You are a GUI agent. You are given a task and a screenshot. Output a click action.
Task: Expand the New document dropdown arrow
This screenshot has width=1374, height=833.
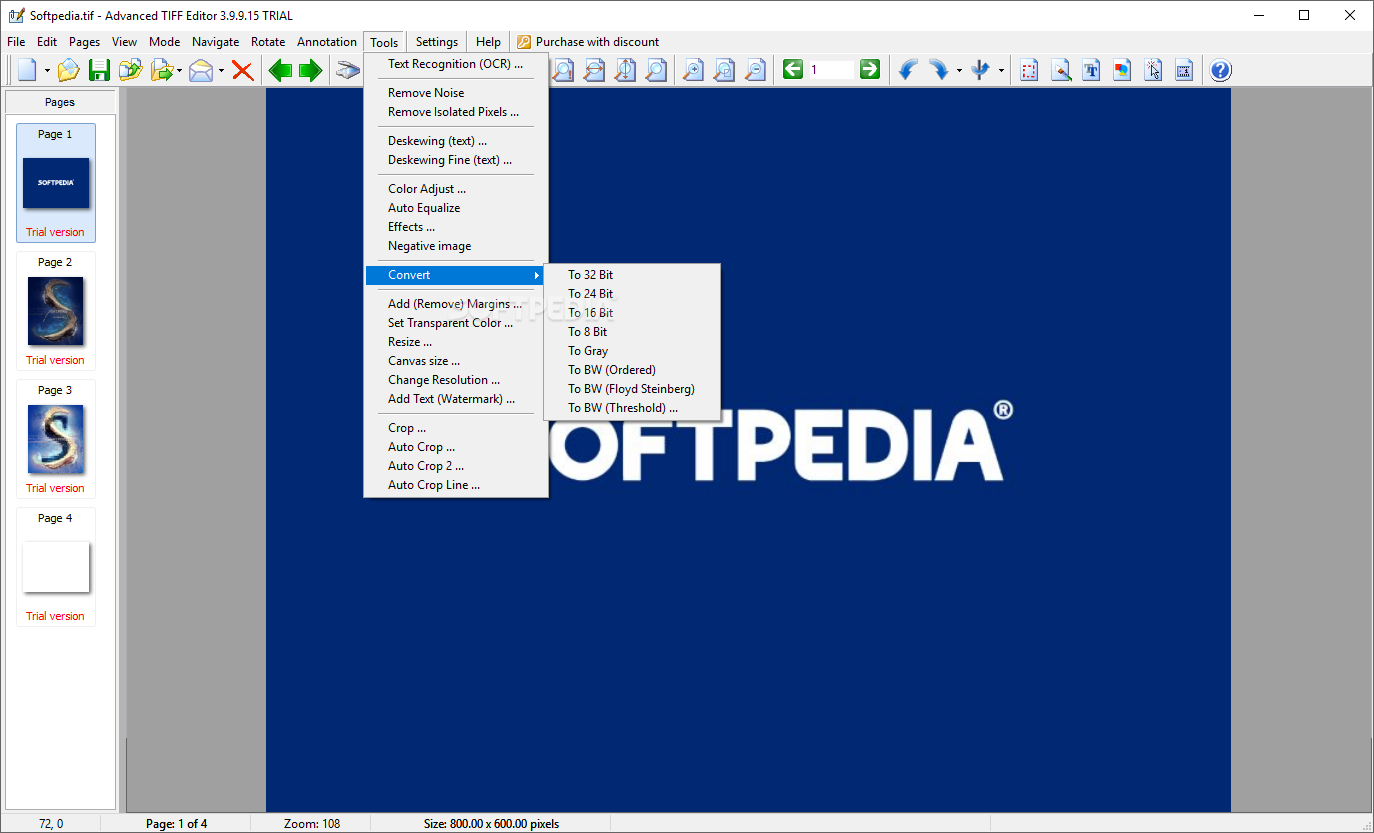pyautogui.click(x=47, y=71)
